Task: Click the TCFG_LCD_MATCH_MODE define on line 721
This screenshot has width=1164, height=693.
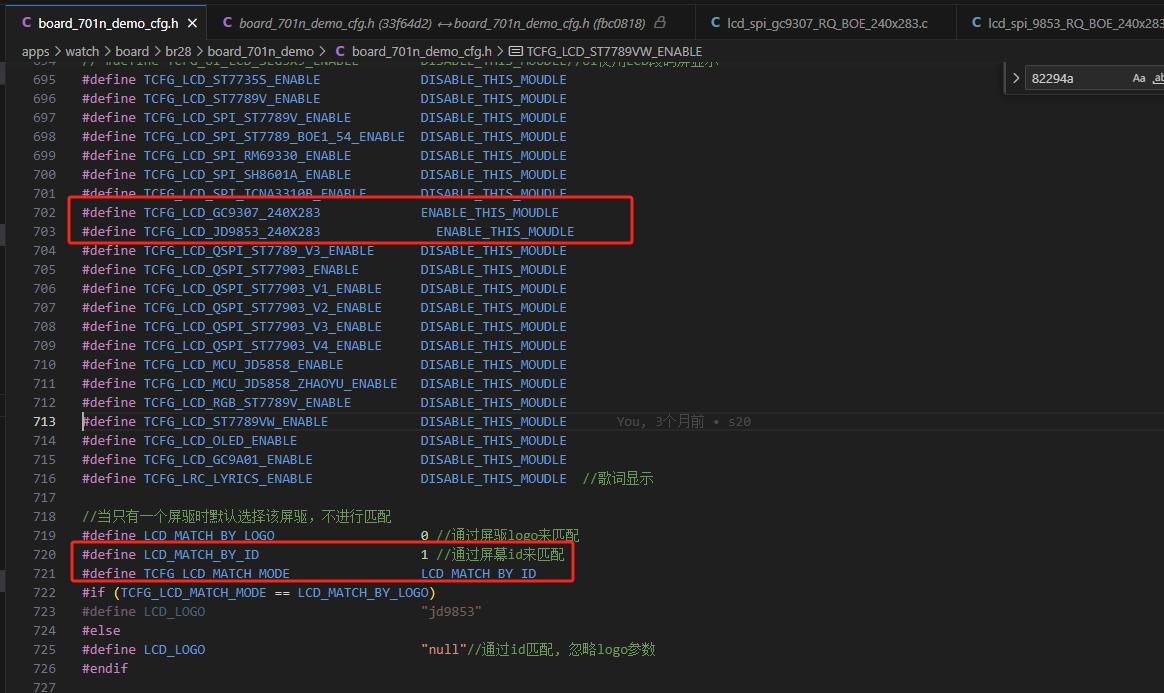Action: (x=217, y=574)
